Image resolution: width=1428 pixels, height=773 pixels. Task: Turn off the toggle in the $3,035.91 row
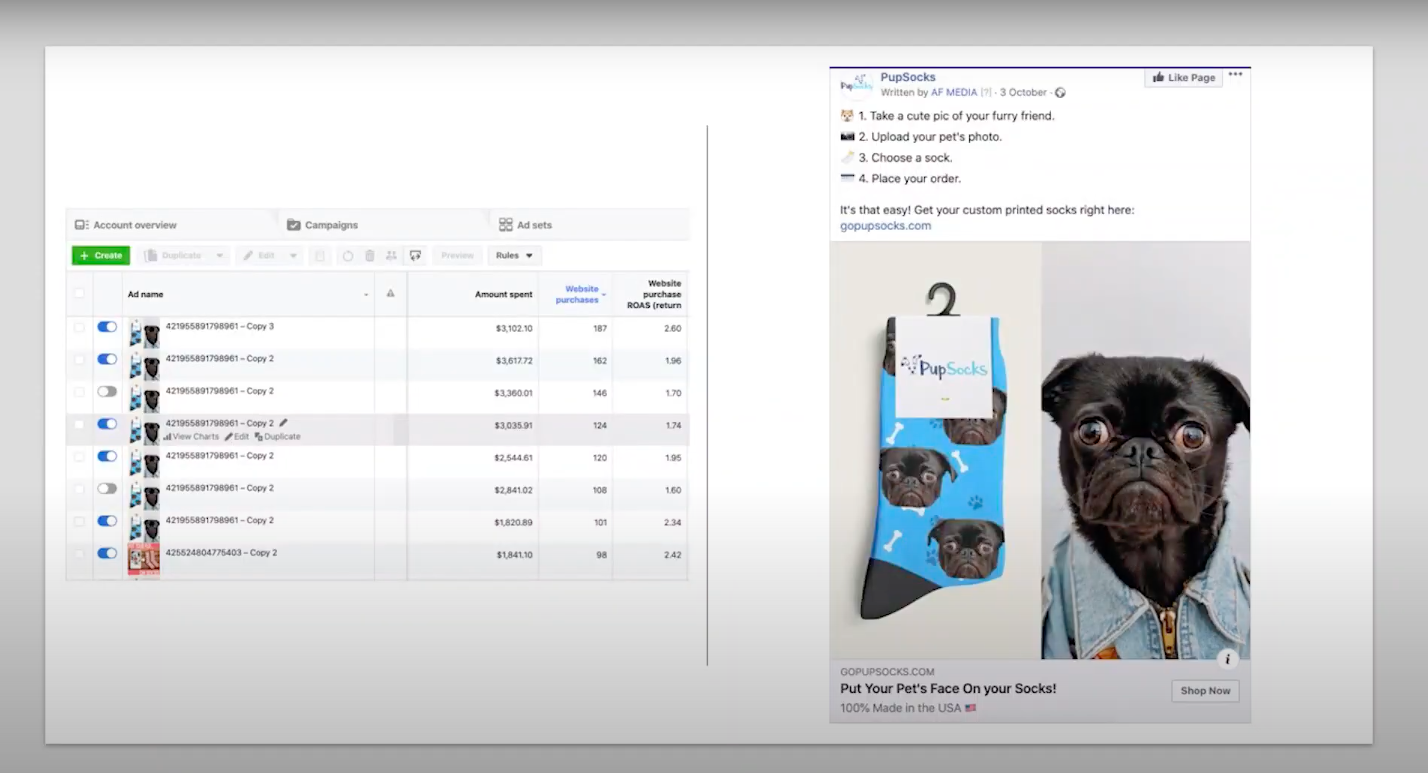pyautogui.click(x=107, y=424)
